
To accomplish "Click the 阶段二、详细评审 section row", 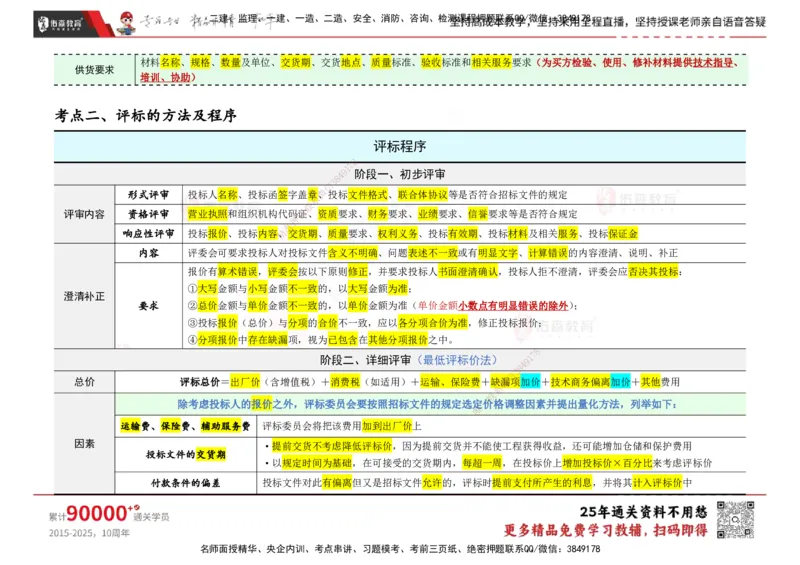I will (399, 360).
